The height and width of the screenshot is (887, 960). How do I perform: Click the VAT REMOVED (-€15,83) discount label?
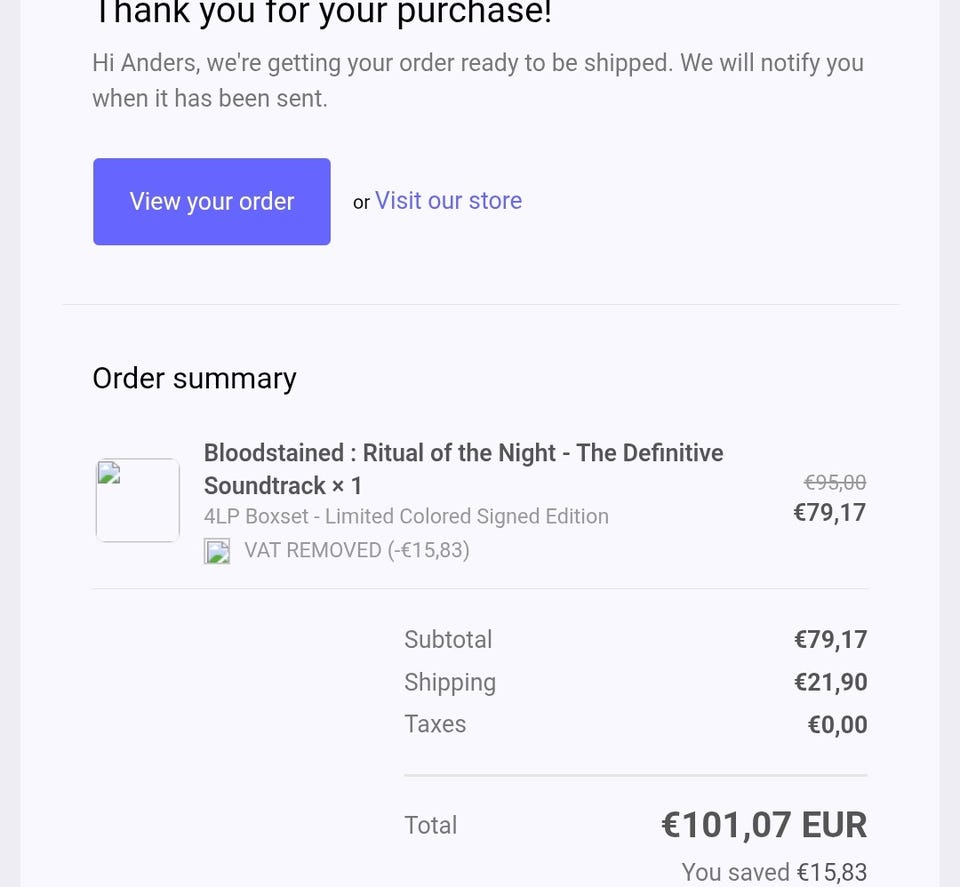(x=357, y=550)
